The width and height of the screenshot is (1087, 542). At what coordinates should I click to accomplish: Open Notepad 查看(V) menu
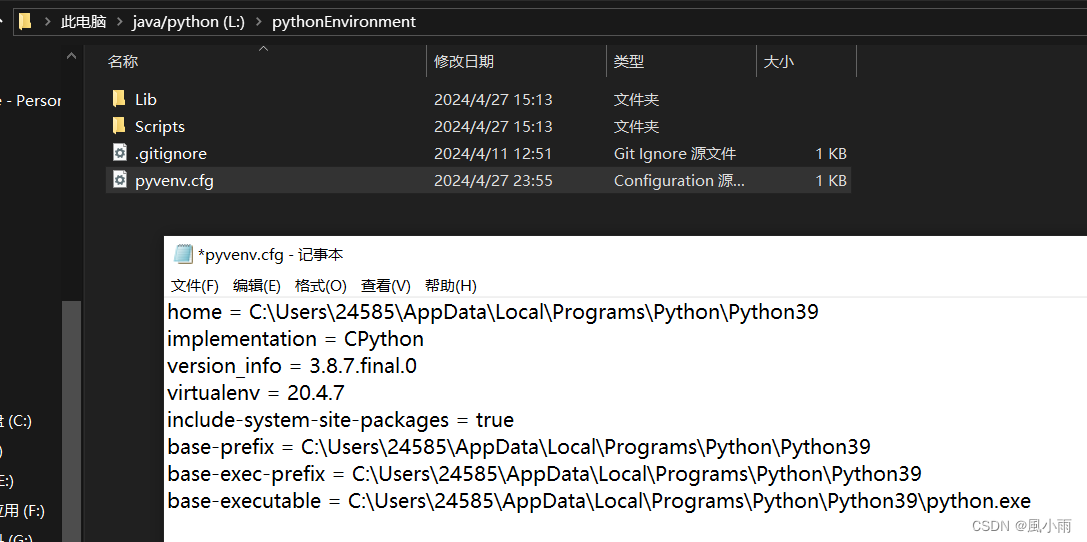385,286
